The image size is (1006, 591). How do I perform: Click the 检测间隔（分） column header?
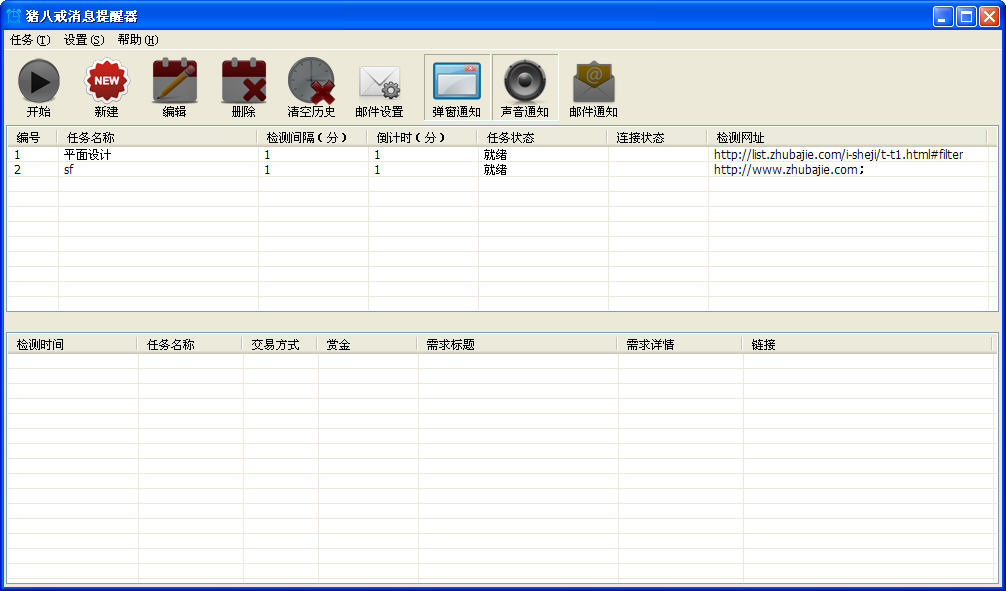[310, 137]
